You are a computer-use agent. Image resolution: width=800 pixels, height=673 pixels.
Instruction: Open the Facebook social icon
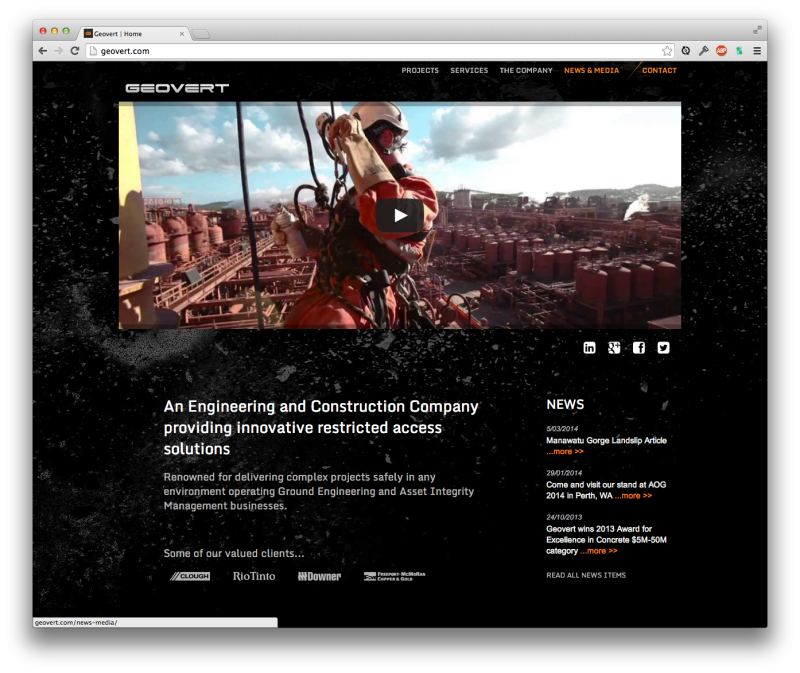pos(639,348)
